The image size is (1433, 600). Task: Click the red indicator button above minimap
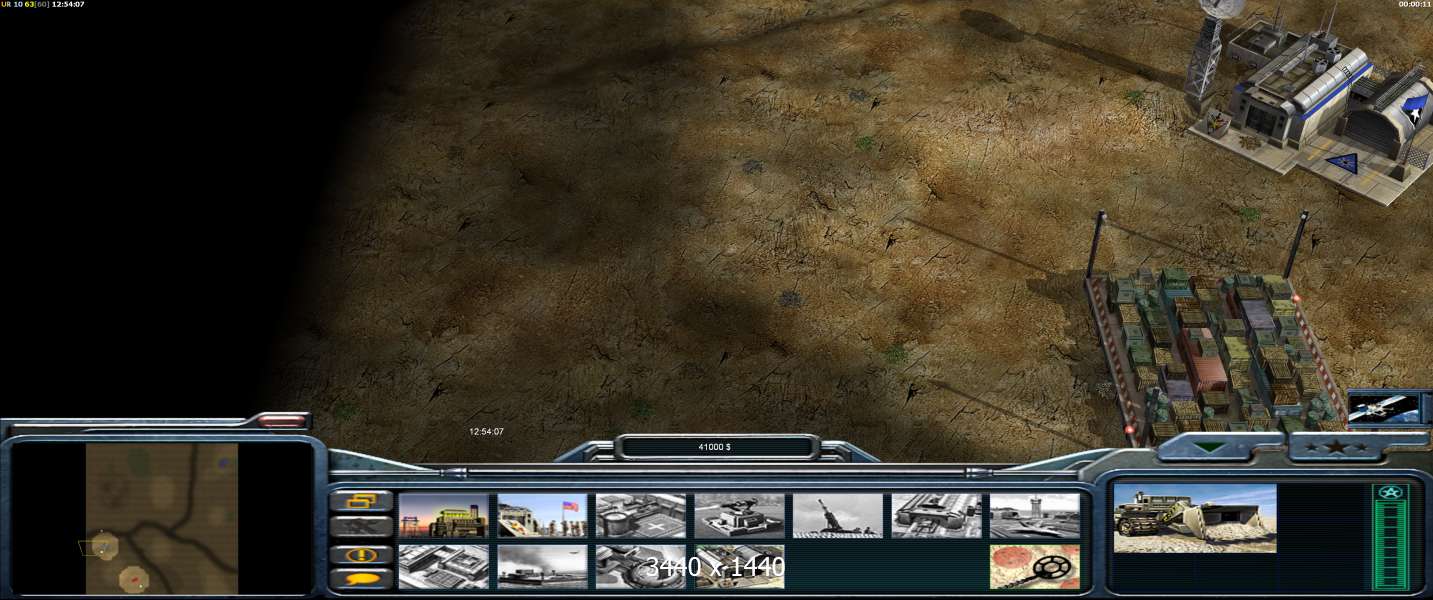282,421
